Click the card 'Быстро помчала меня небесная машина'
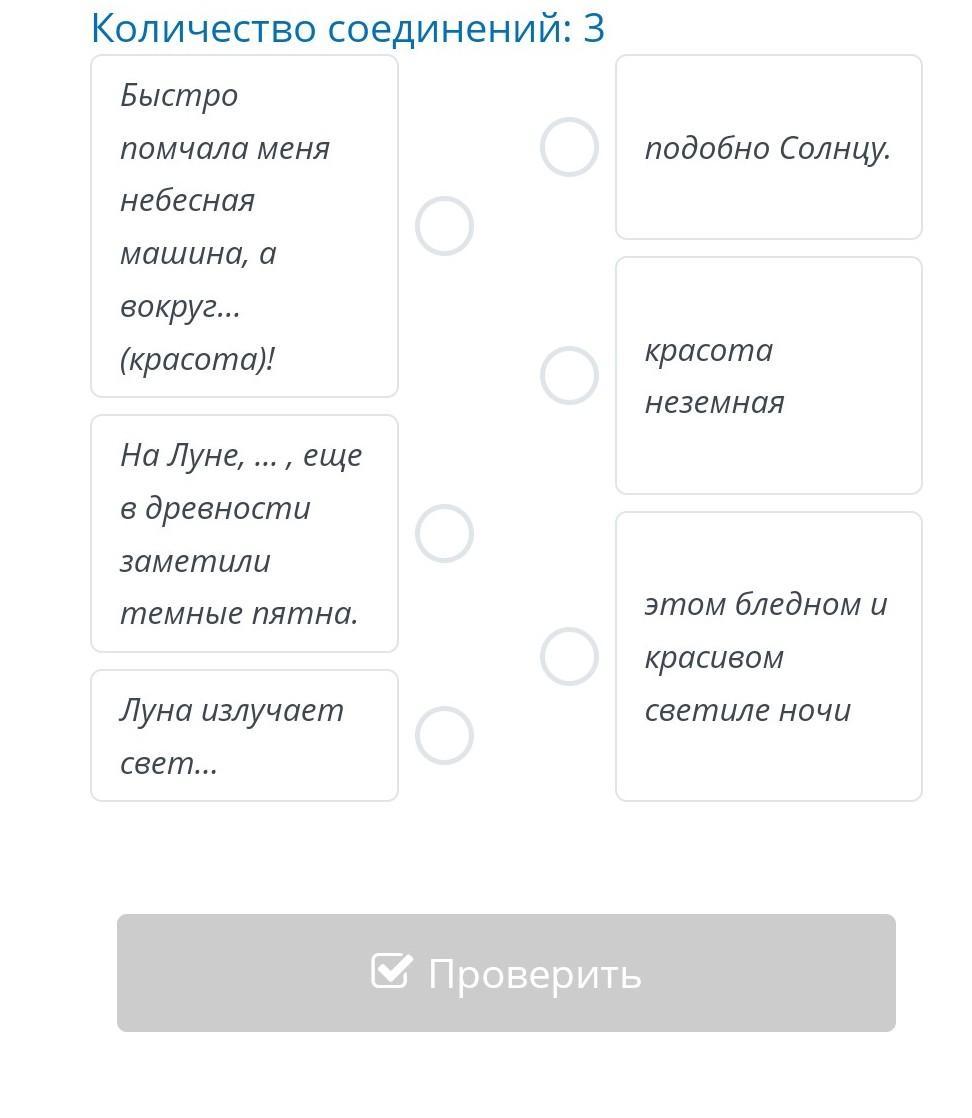The image size is (972, 1118). (245, 226)
